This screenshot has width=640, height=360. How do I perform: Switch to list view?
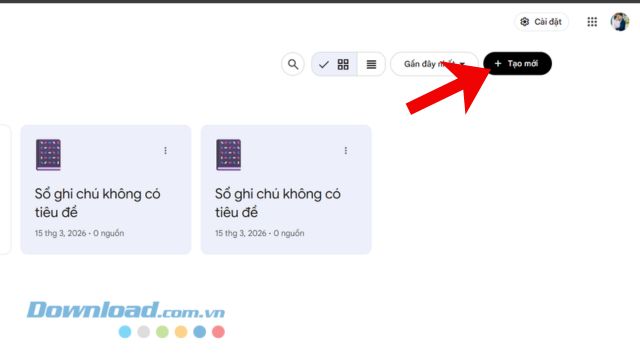tap(371, 64)
